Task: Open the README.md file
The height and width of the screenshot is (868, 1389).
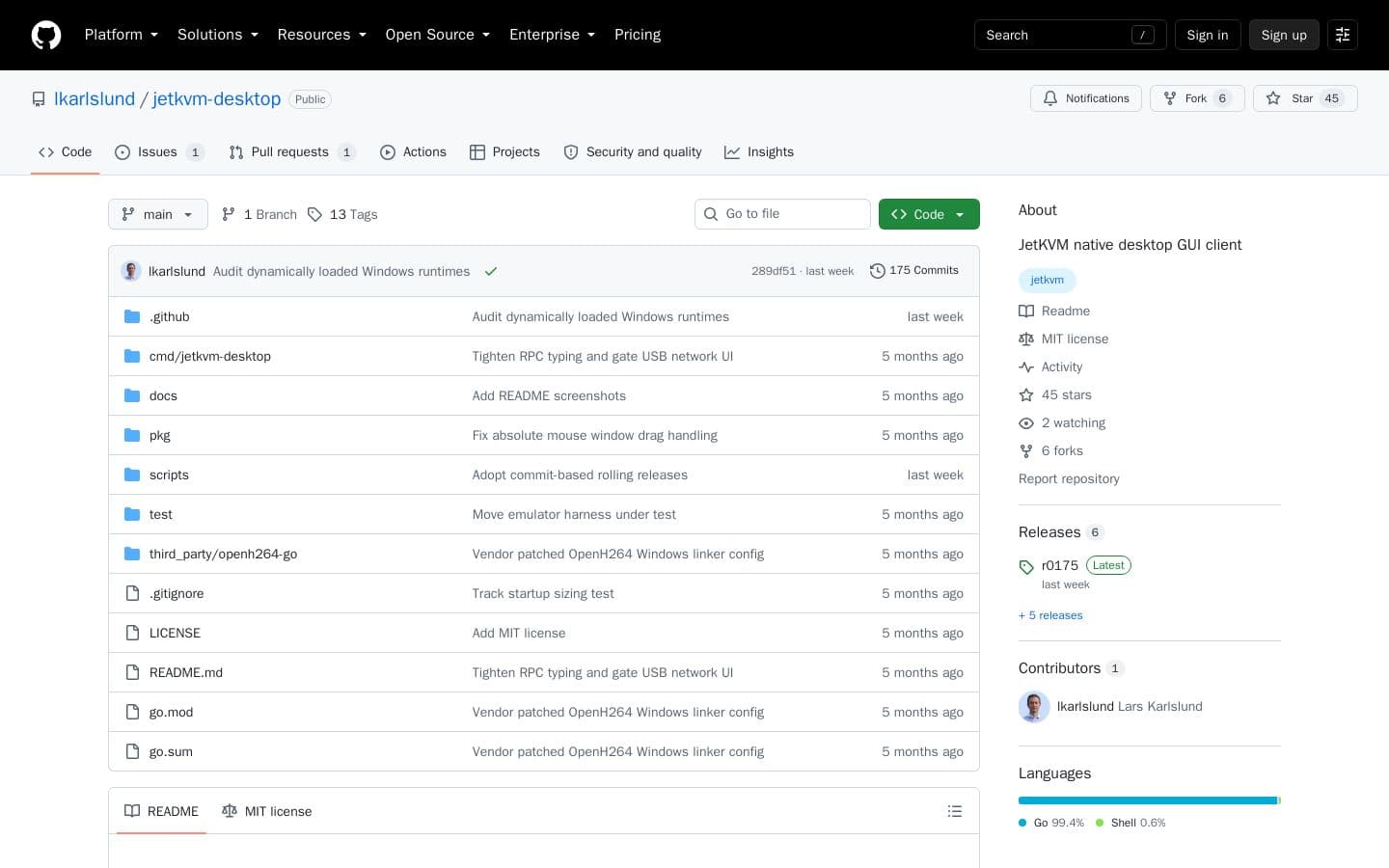Action: tap(186, 672)
